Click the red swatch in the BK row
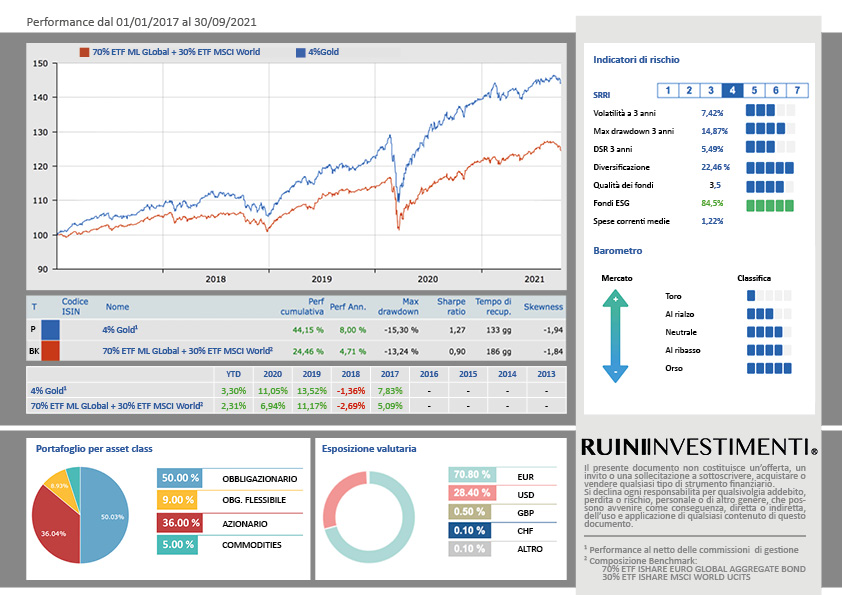The image size is (842, 595). [x=50, y=351]
